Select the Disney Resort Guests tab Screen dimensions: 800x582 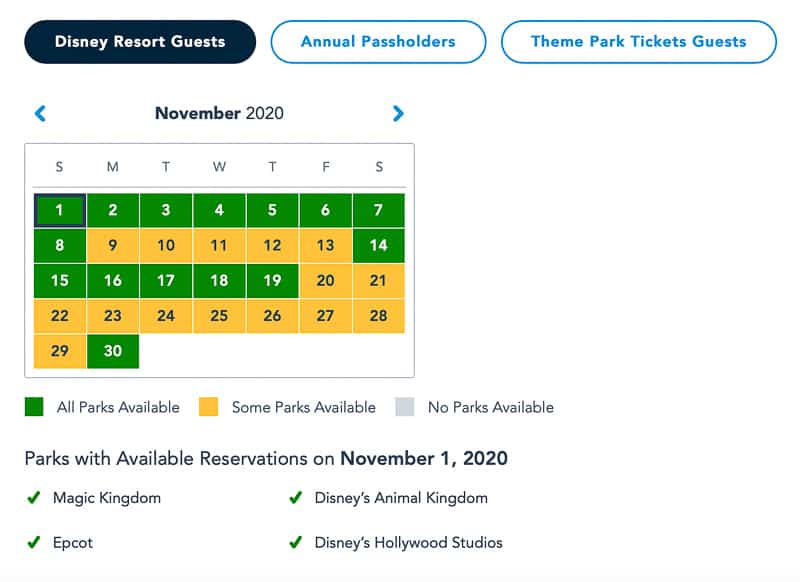[x=139, y=41]
